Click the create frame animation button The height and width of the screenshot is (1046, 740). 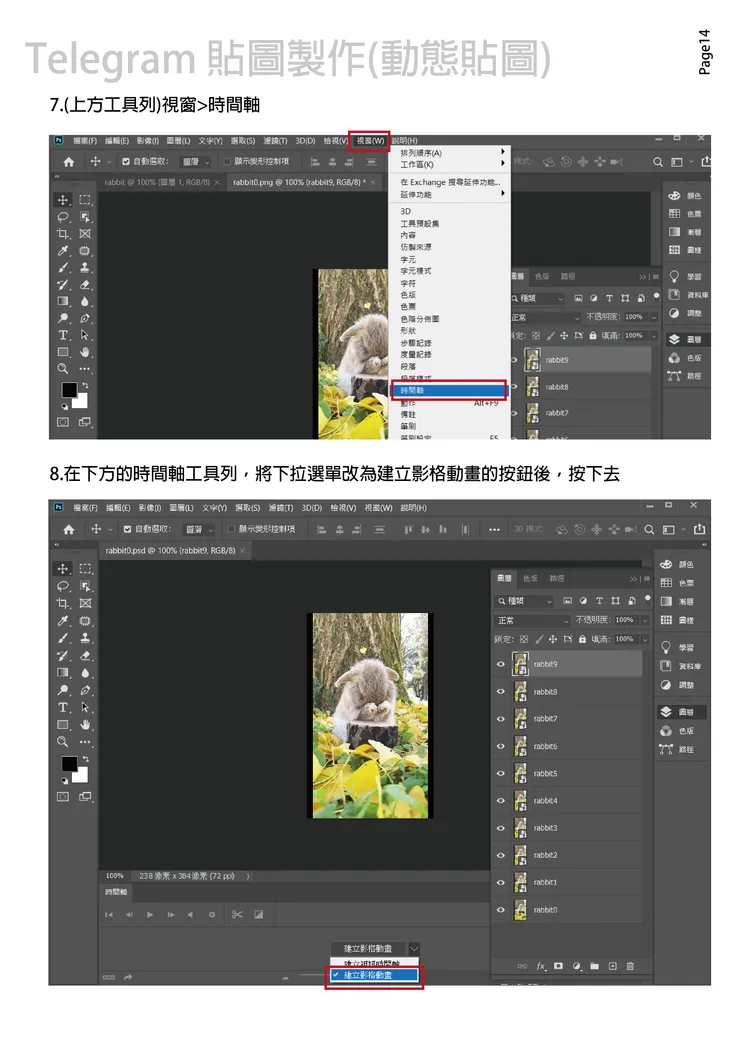(x=368, y=949)
